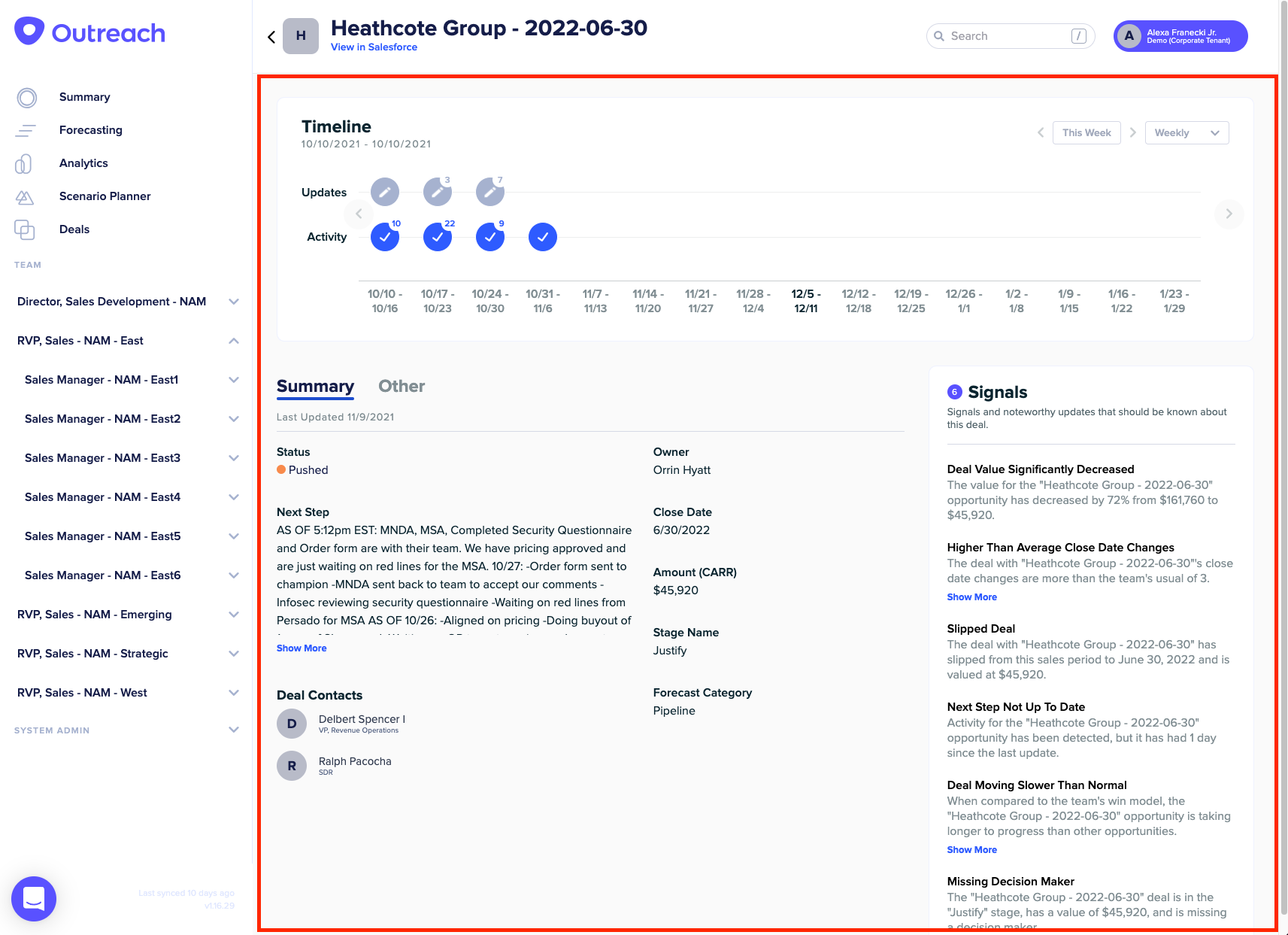The image size is (1288, 935).
Task: Open the Scenario Planner sidebar icon
Action: click(x=25, y=196)
